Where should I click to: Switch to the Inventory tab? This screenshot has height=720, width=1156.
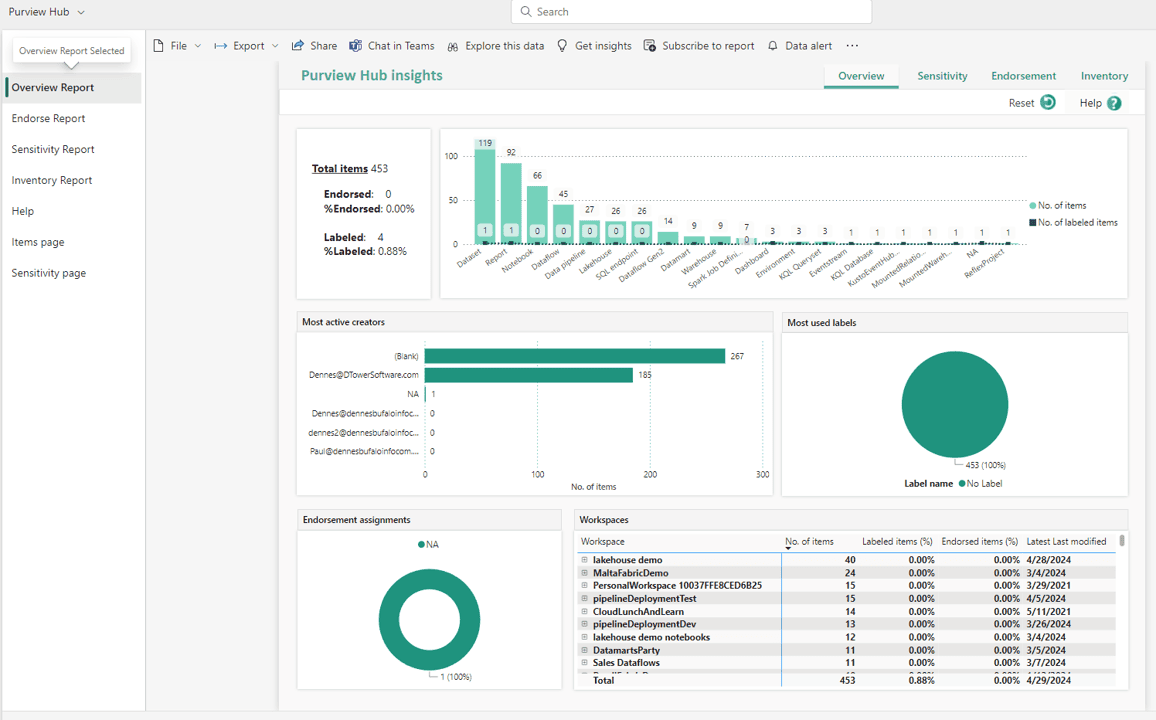(1104, 76)
